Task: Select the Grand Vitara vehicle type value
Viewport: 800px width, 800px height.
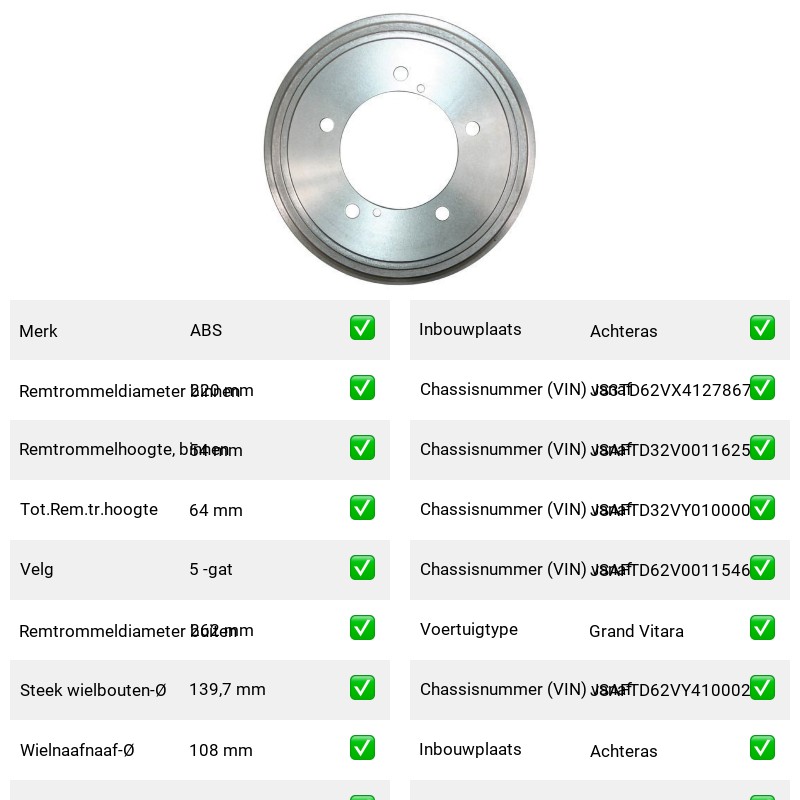Action: (636, 631)
